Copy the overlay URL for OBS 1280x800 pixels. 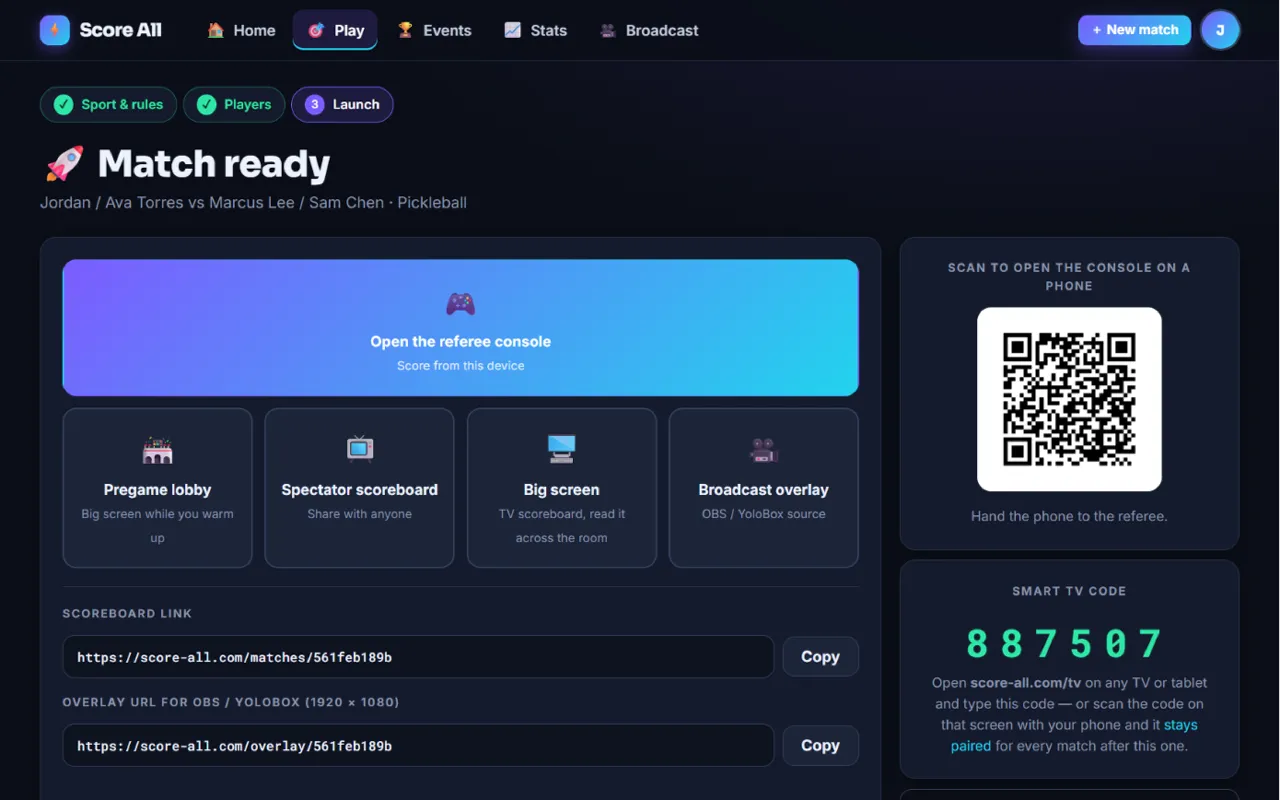(x=820, y=746)
